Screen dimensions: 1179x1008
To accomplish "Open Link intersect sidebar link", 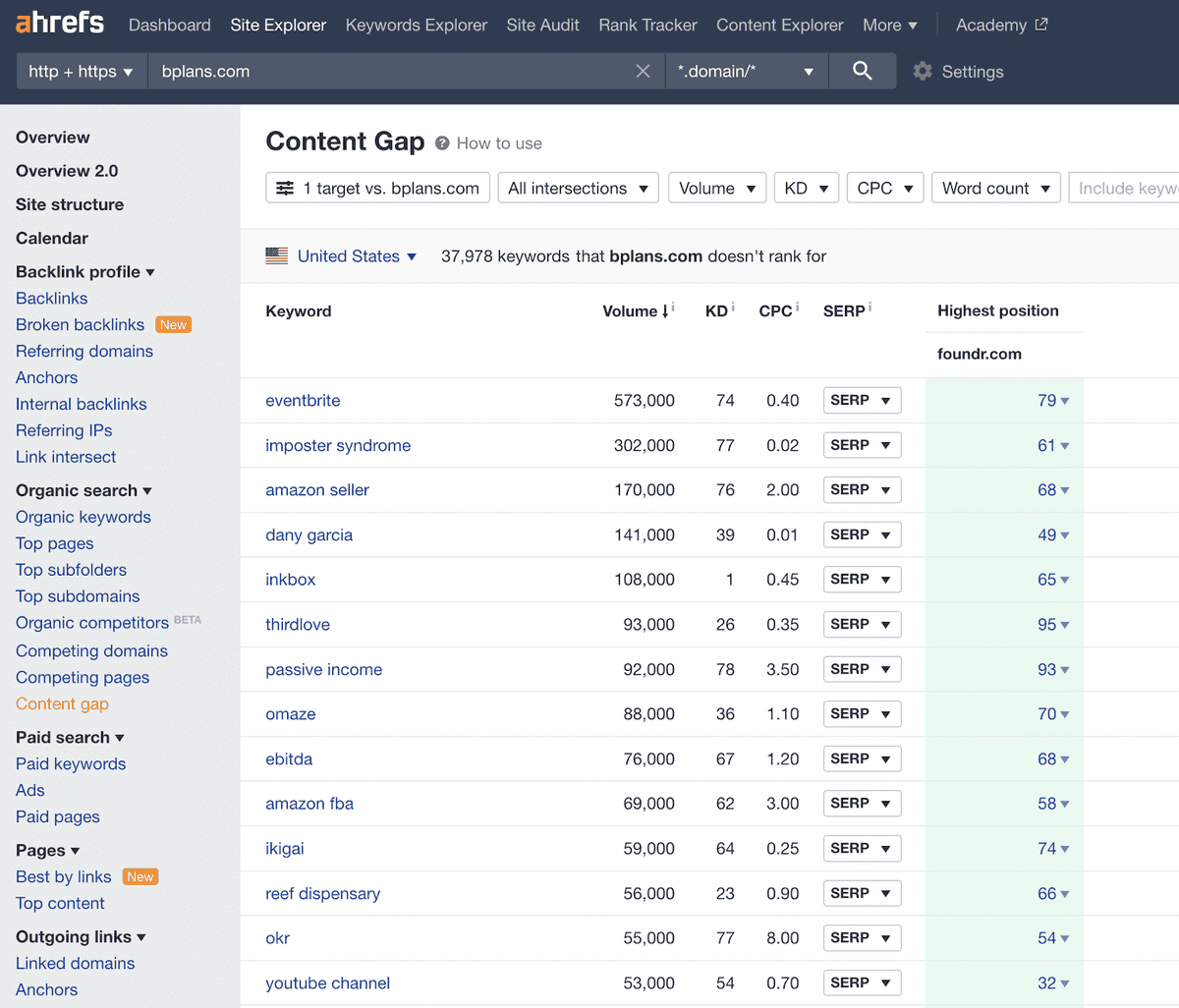I will click(66, 457).
